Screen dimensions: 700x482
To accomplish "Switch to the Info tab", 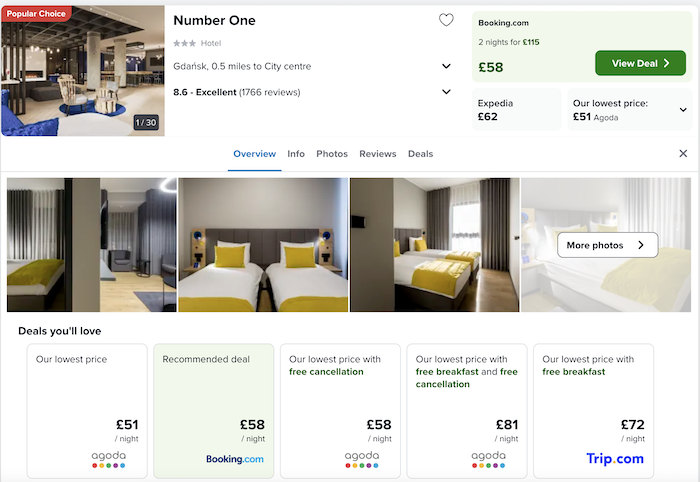I will [x=296, y=154].
